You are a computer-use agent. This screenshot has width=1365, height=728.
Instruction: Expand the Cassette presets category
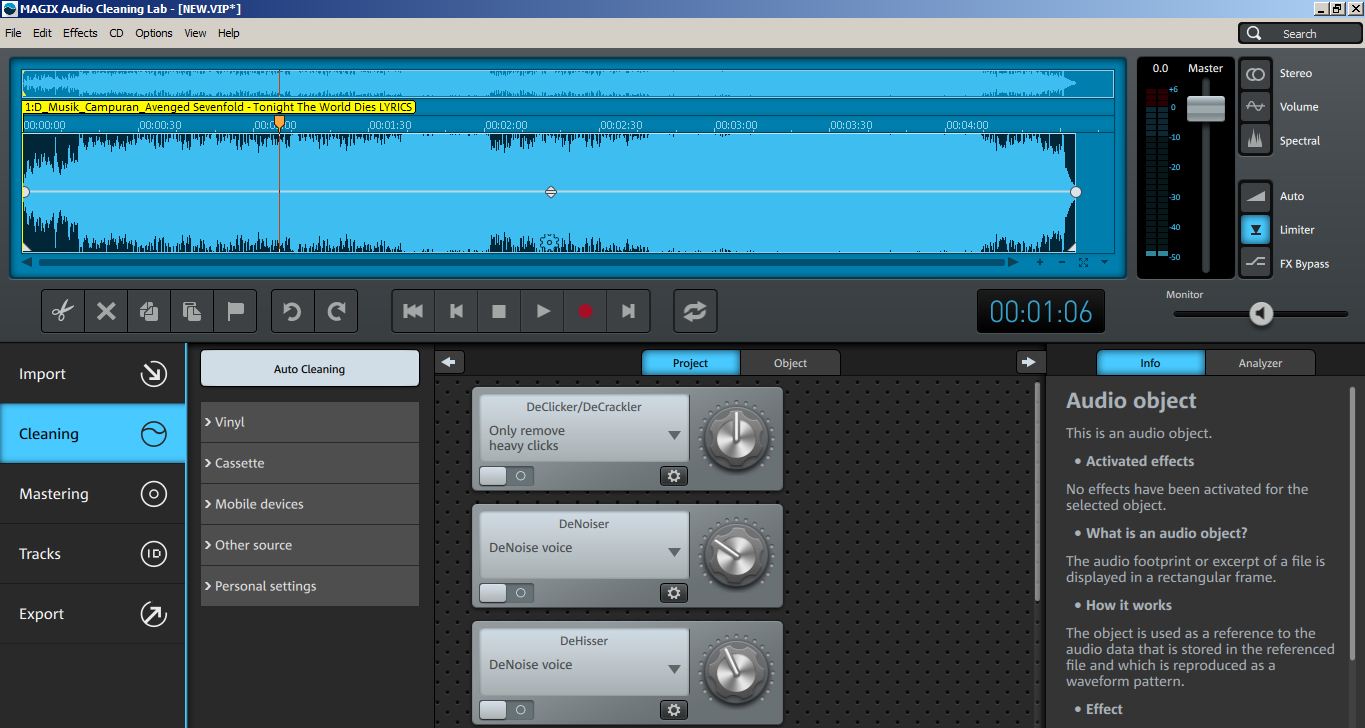coord(310,463)
